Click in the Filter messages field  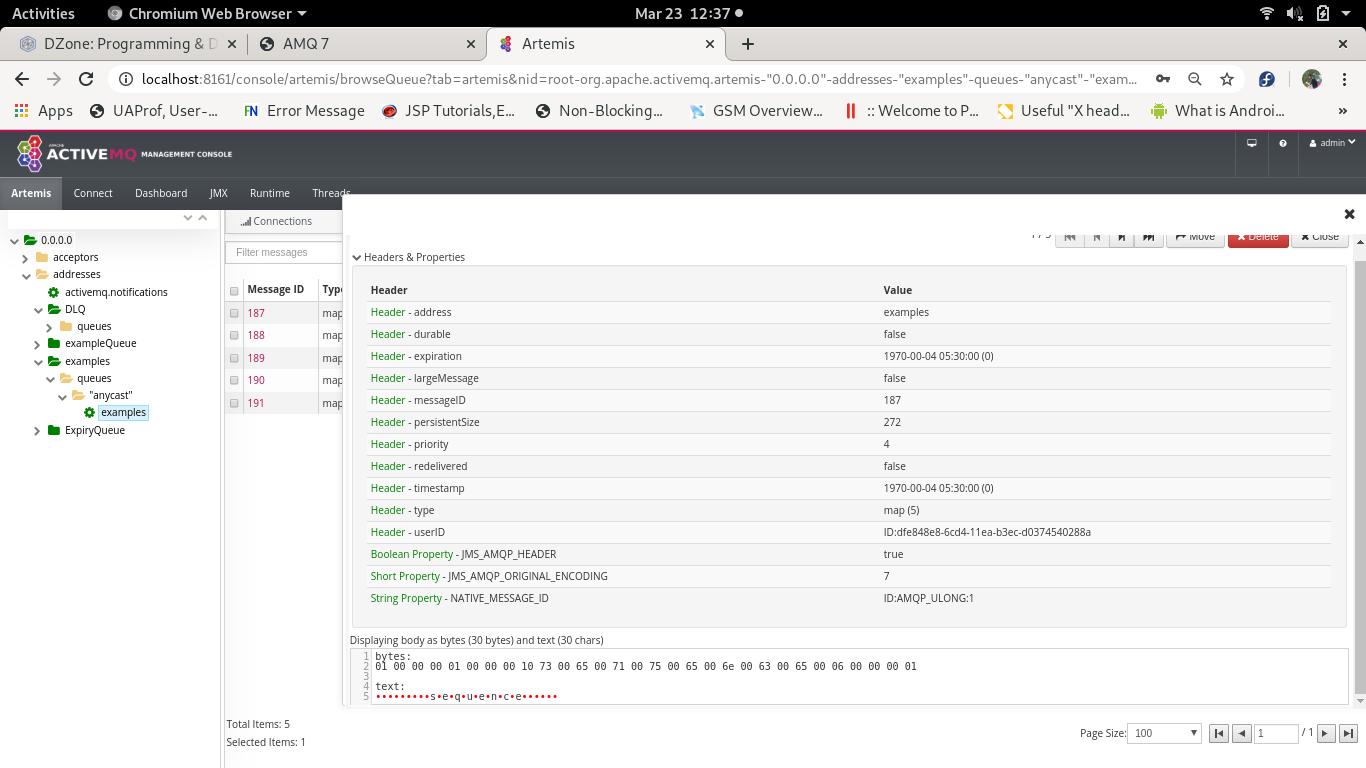click(x=284, y=253)
